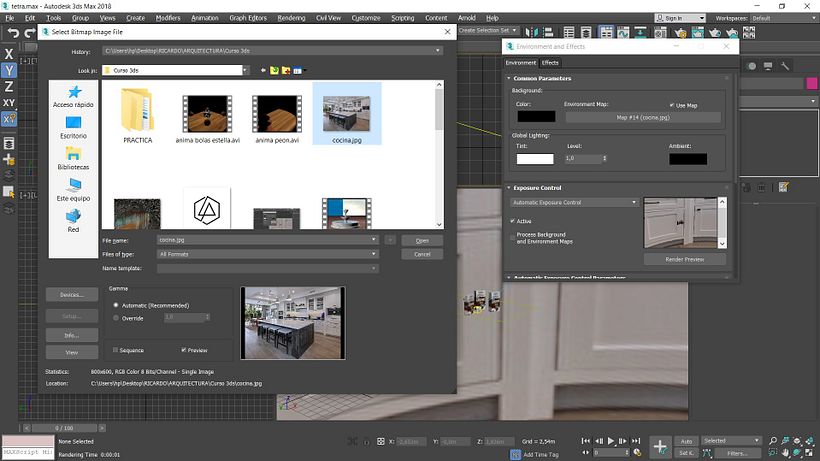Select Override gamma radio button
The width and height of the screenshot is (820, 461).
coord(116,318)
